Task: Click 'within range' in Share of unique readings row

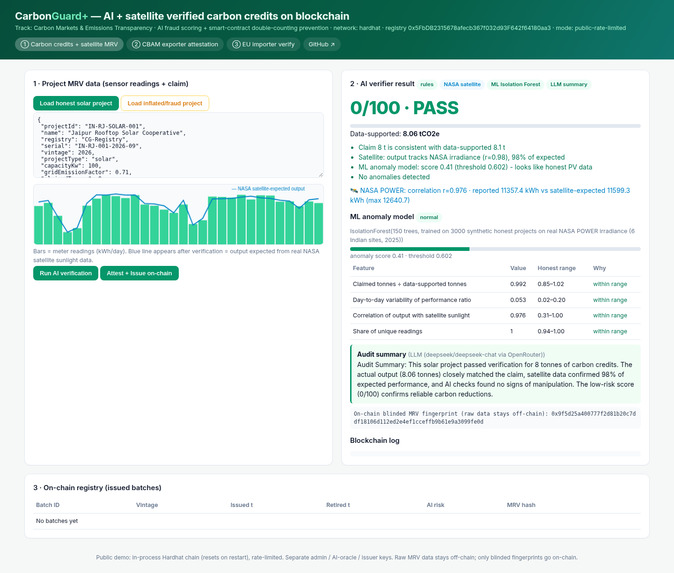Action: (x=610, y=331)
